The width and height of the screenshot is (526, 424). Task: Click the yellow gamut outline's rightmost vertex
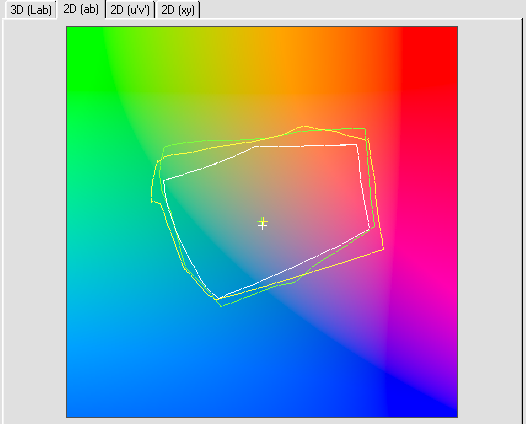pyautogui.click(x=383, y=249)
